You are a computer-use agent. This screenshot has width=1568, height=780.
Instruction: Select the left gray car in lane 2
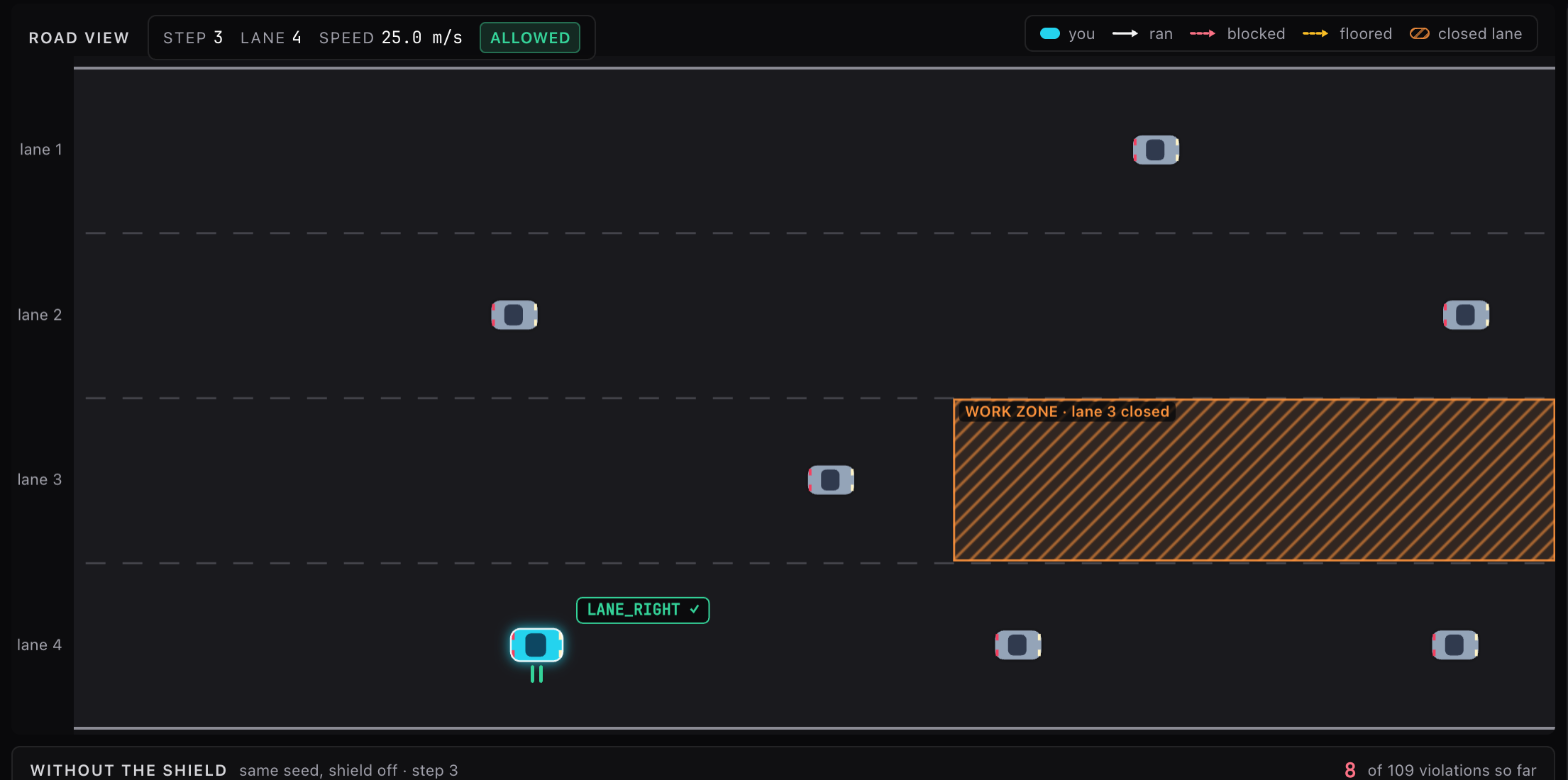514,315
